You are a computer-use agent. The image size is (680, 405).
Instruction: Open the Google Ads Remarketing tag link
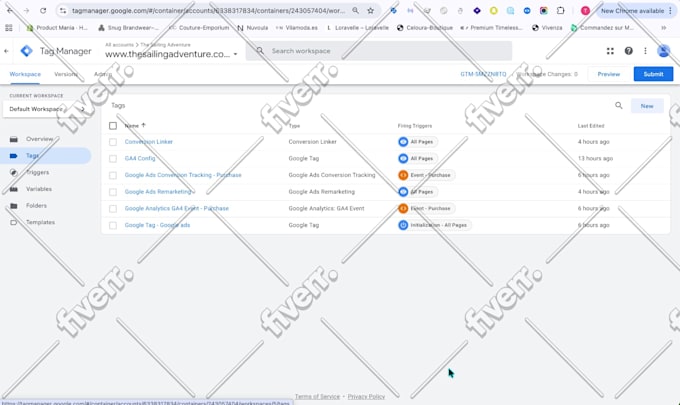click(158, 192)
